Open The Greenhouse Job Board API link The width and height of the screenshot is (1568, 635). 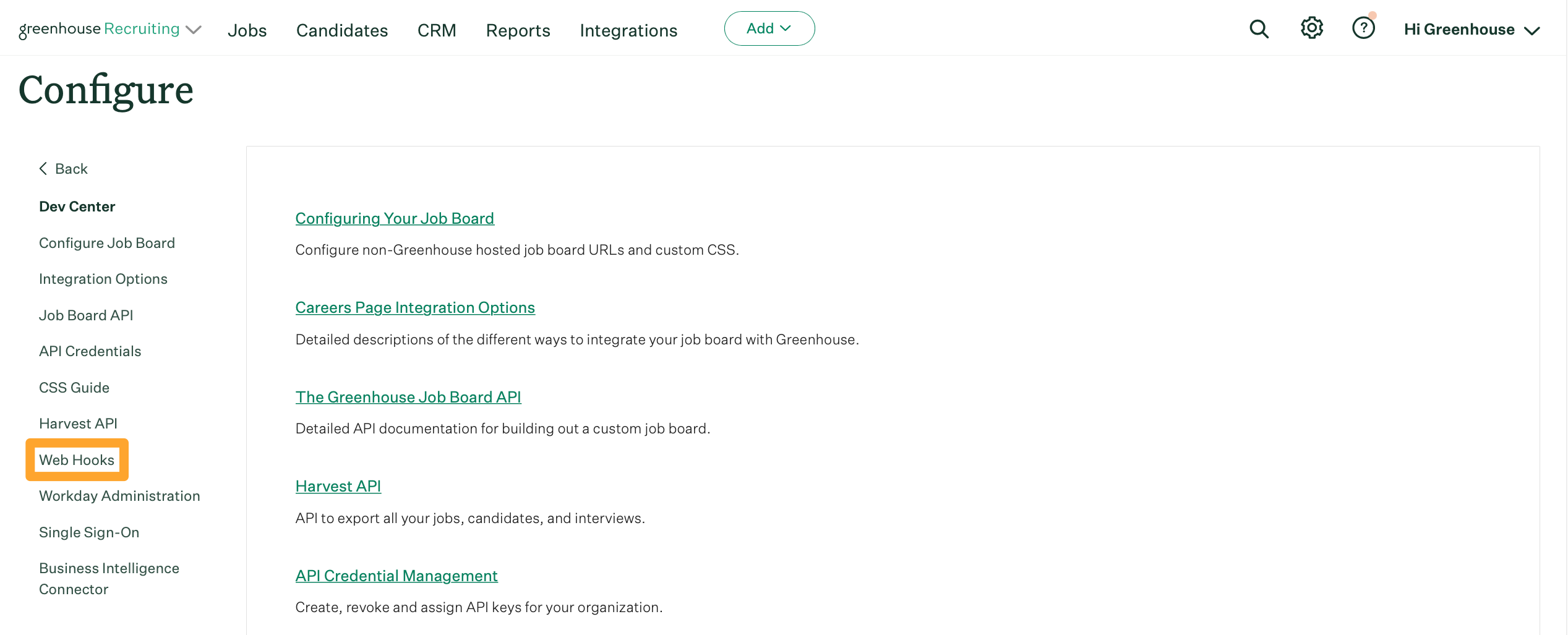[x=408, y=397]
